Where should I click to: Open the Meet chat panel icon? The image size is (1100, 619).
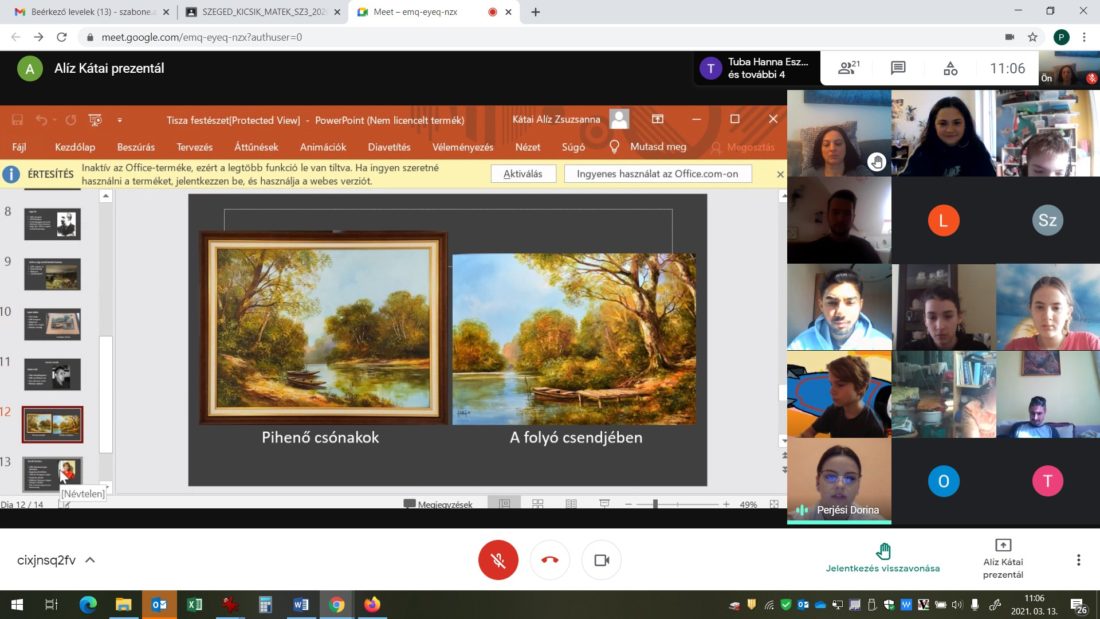click(898, 68)
